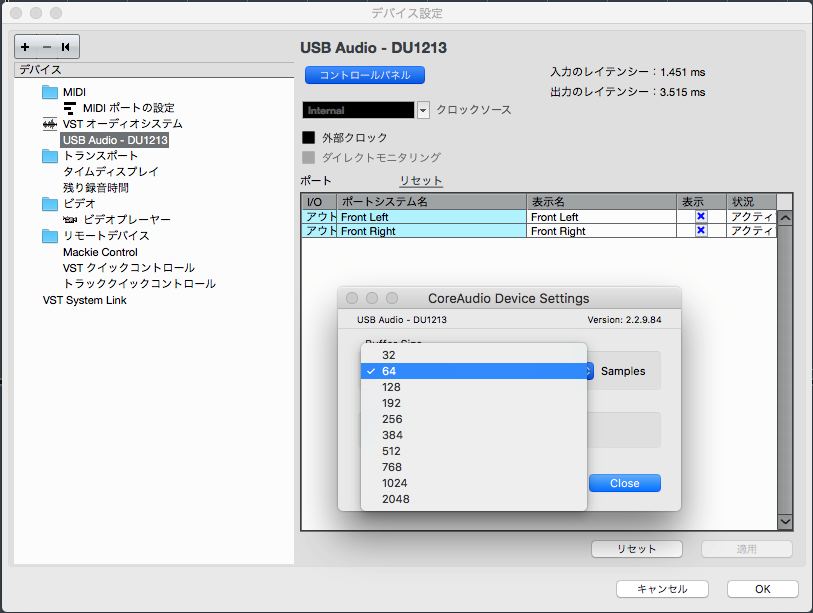The image size is (813, 613).
Task: Click the デバイス list header
Action: [x=154, y=70]
